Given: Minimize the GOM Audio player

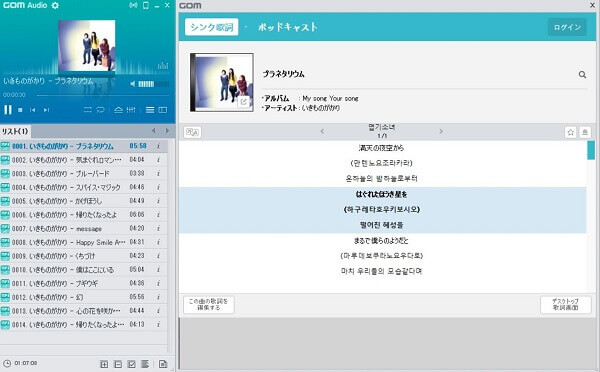Looking at the screenshot, I should [157, 6].
